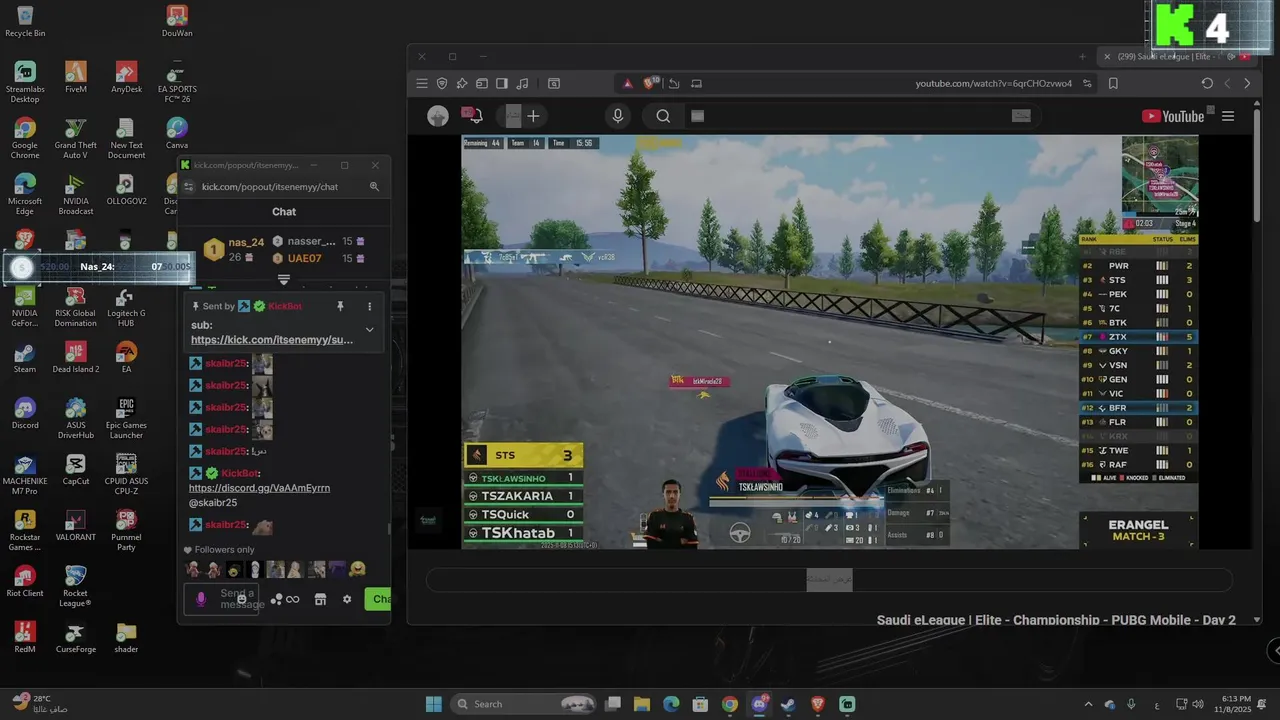Click the Chat send button
This screenshot has height=720, width=1280.
tap(378, 599)
